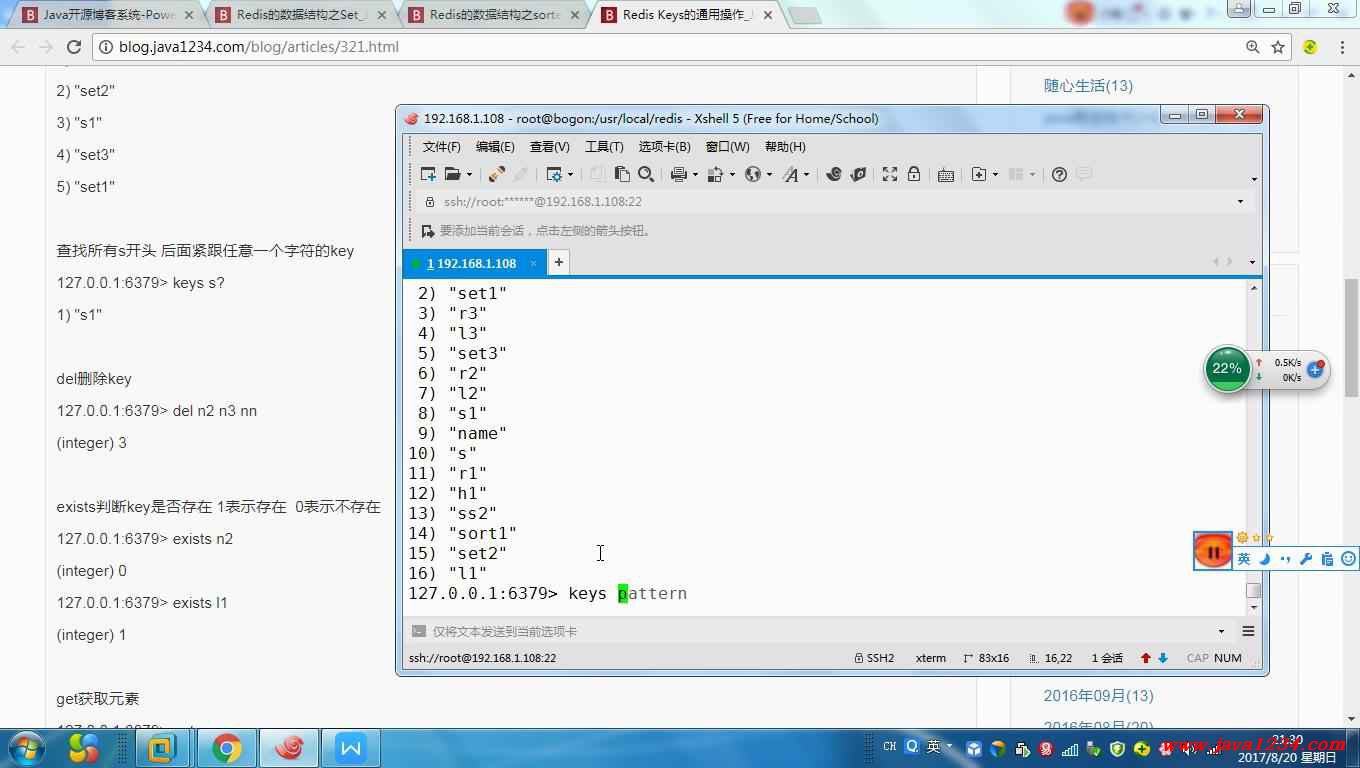Click the lock screen padlock icon
Screen dimensions: 1360x768
pos(914,174)
